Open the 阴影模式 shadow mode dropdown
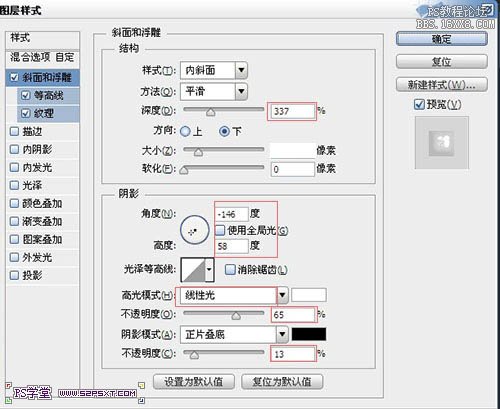The height and width of the screenshot is (409, 500). click(234, 335)
